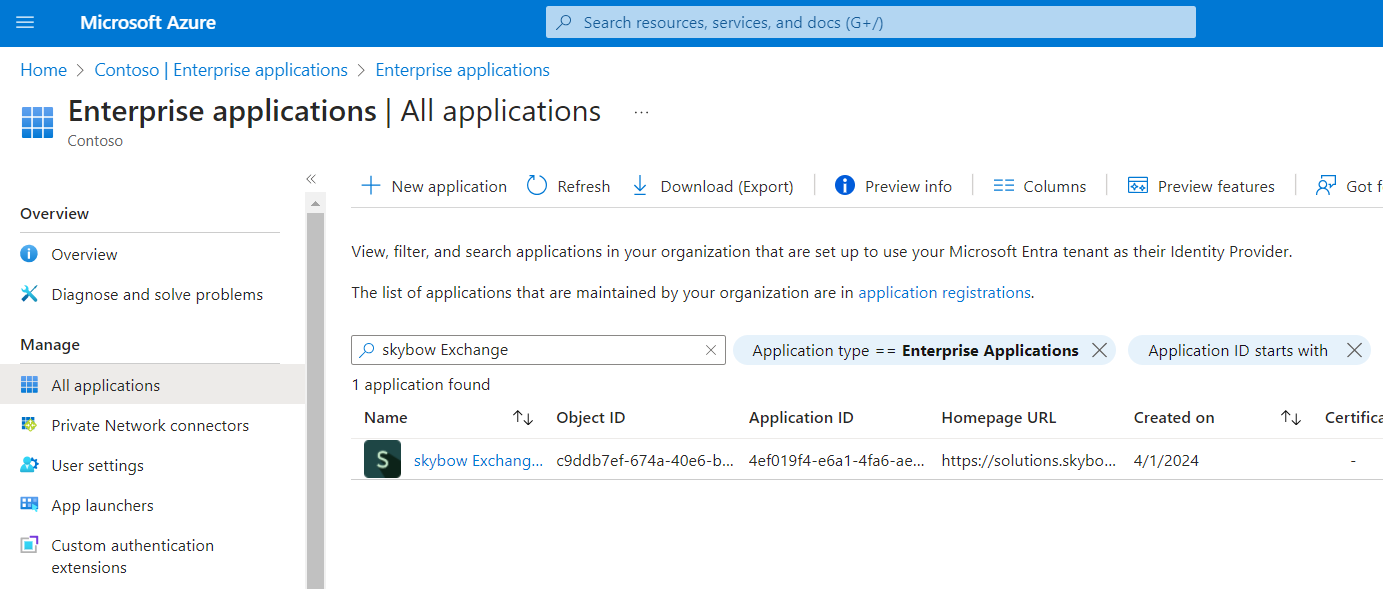This screenshot has height=589, width=1383.
Task: Click the Private Network connectors icon
Action: [30, 425]
